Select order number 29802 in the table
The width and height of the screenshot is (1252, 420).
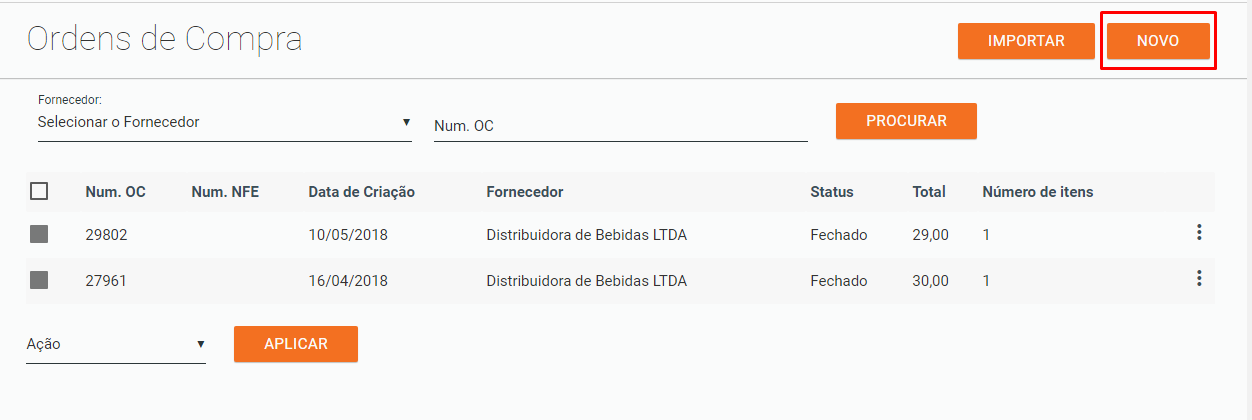(x=107, y=235)
